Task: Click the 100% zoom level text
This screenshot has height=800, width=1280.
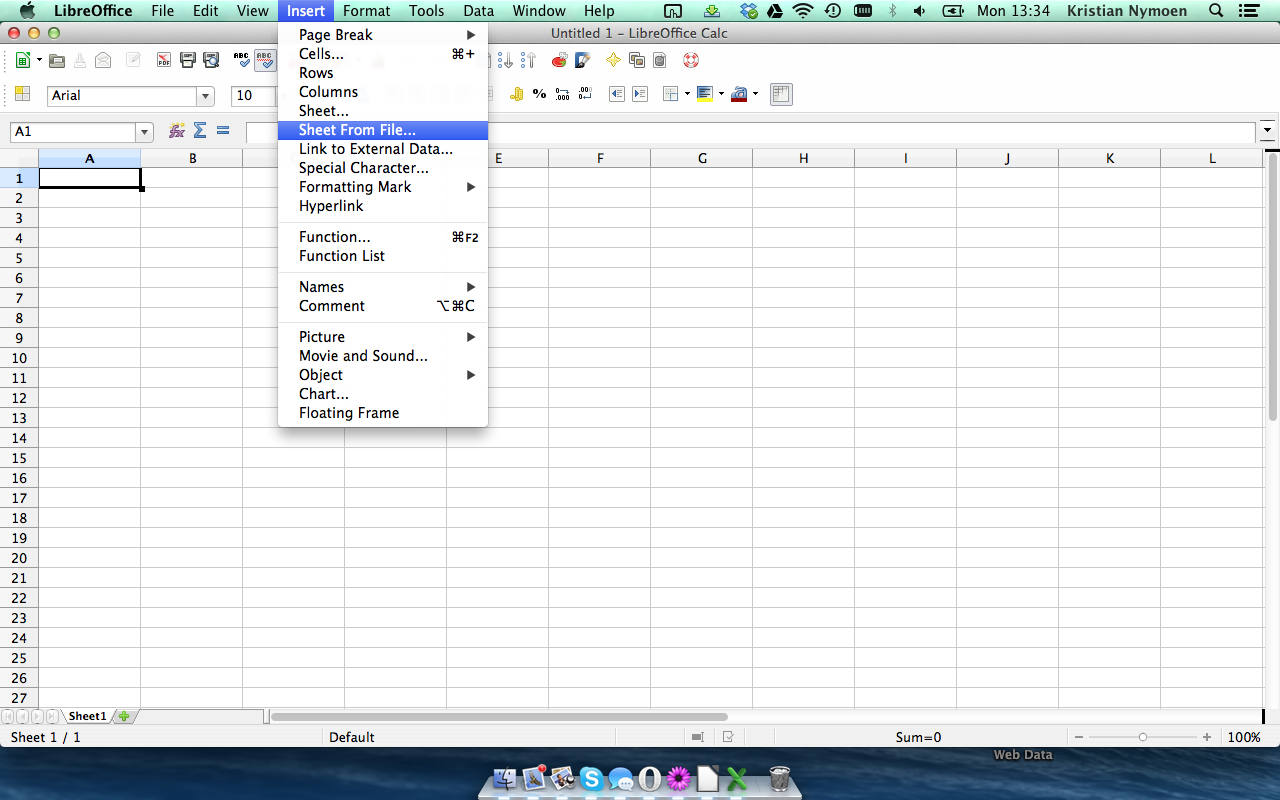Action: pos(1244,737)
